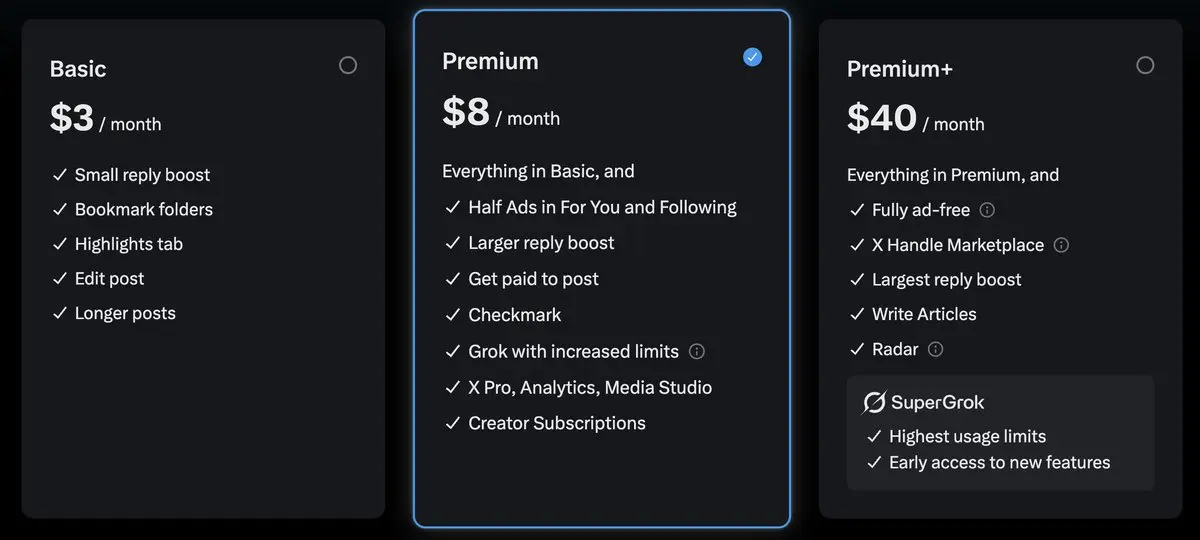This screenshot has width=1200, height=540.
Task: Select the Basic plan radio button
Action: pyautogui.click(x=347, y=65)
